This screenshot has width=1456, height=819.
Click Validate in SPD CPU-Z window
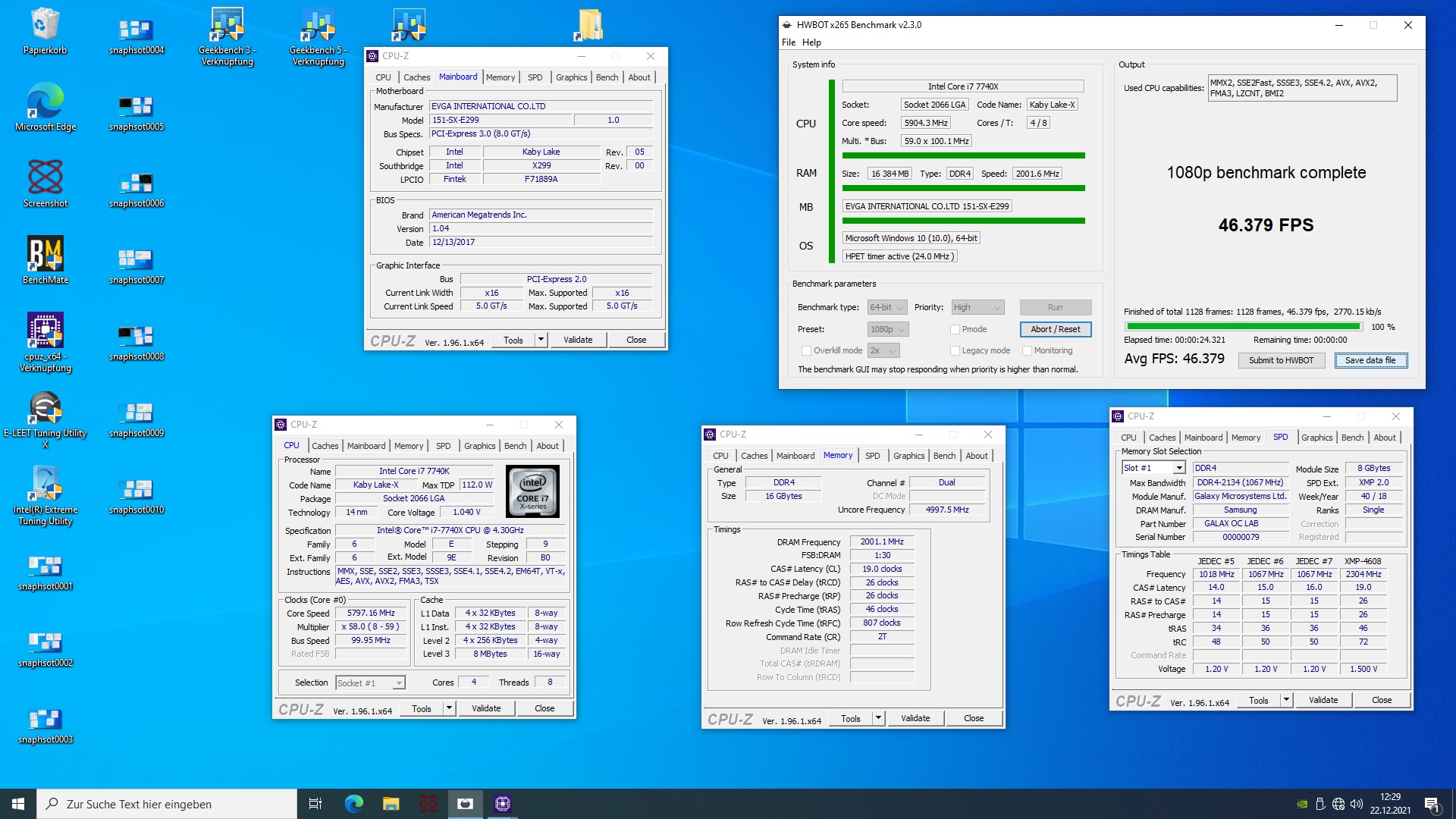(x=1323, y=700)
